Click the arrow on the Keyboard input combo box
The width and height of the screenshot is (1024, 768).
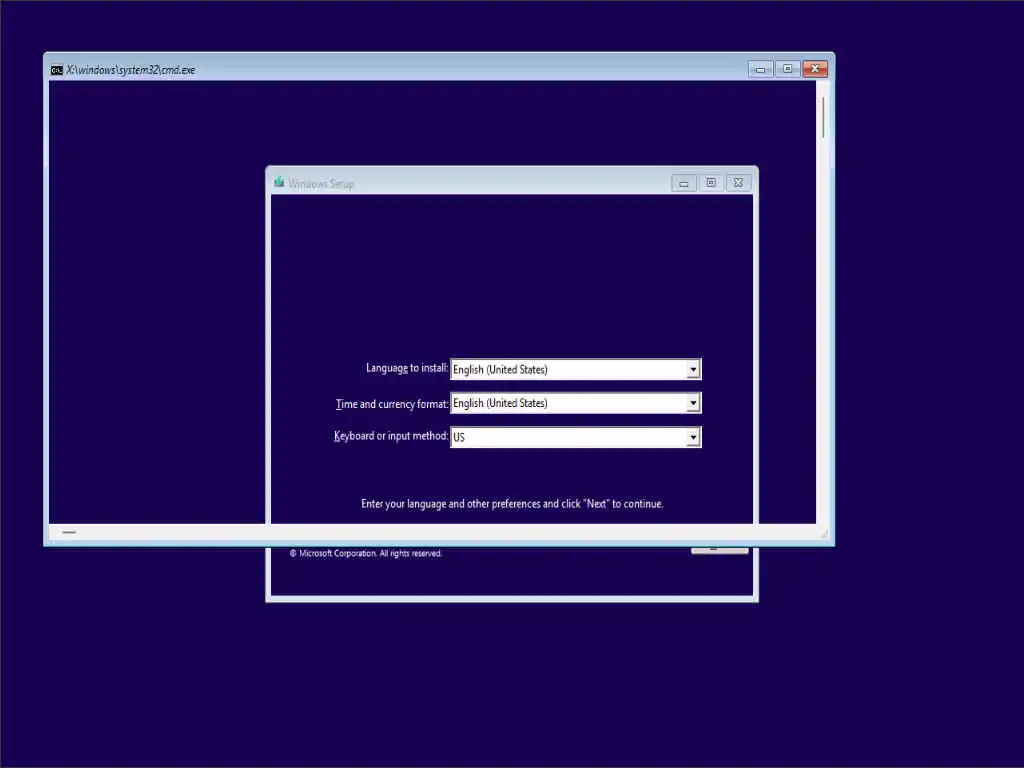[693, 438]
